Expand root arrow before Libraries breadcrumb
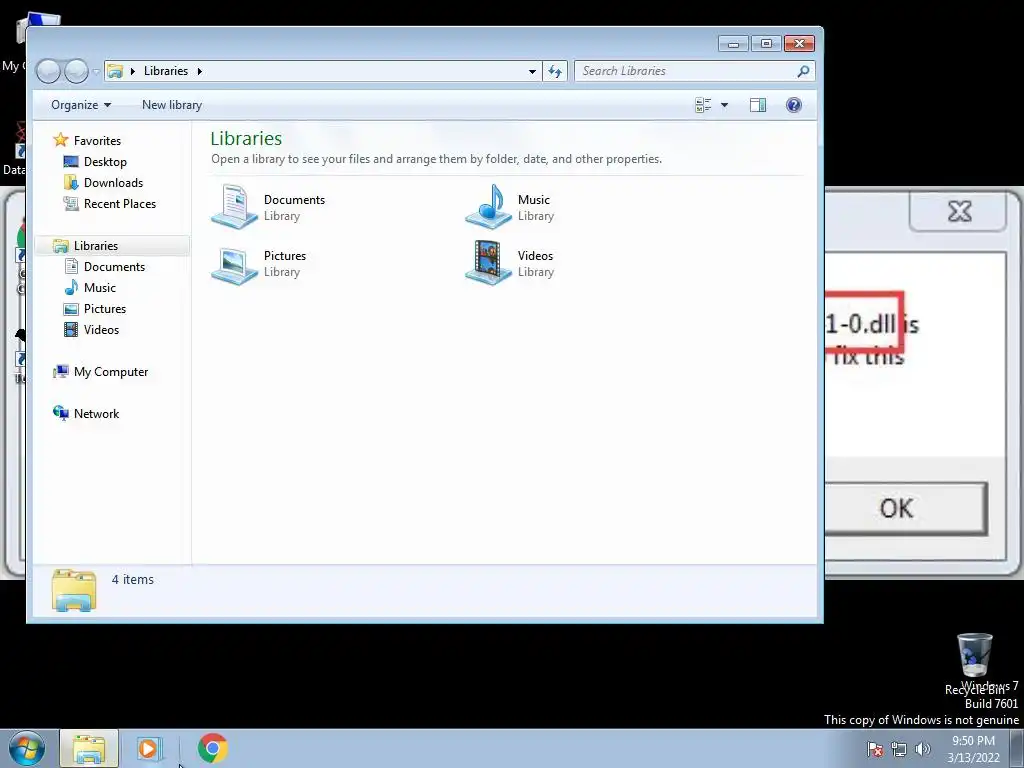The width and height of the screenshot is (1024, 768). click(133, 71)
